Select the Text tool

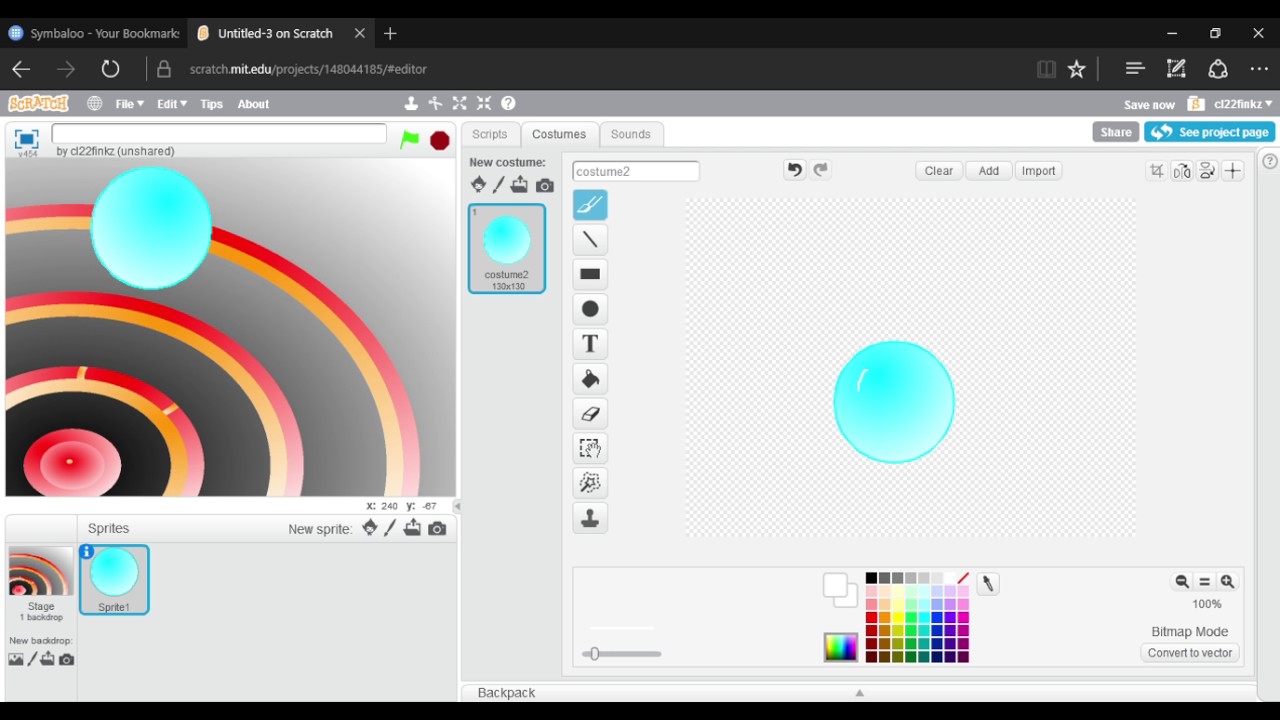[x=590, y=344]
